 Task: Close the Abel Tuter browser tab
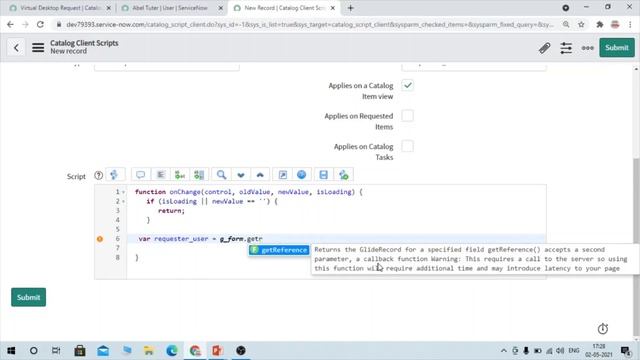[x=220, y=8]
